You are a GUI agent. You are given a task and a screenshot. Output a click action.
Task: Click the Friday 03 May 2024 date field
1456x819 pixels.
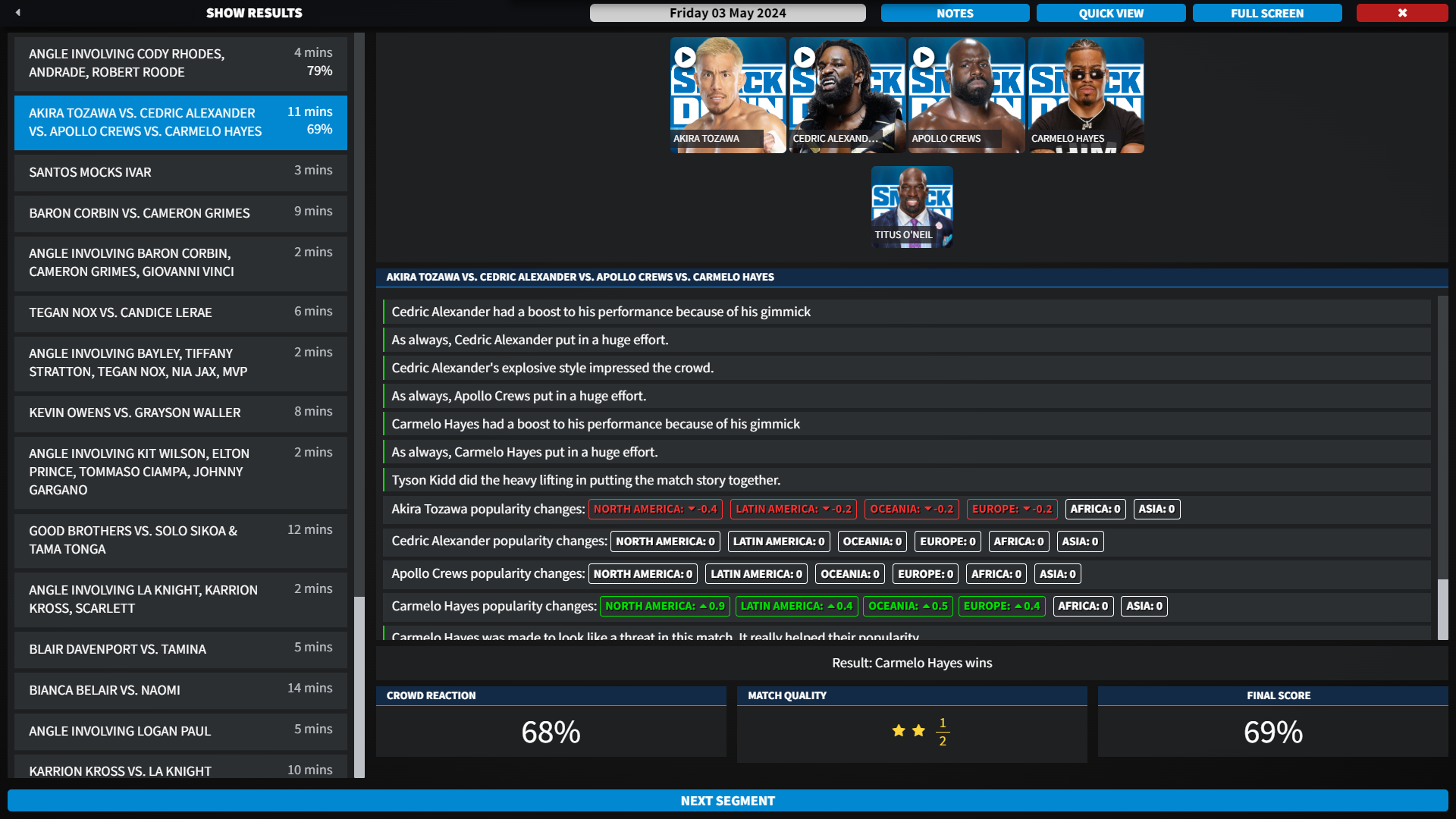click(x=727, y=13)
